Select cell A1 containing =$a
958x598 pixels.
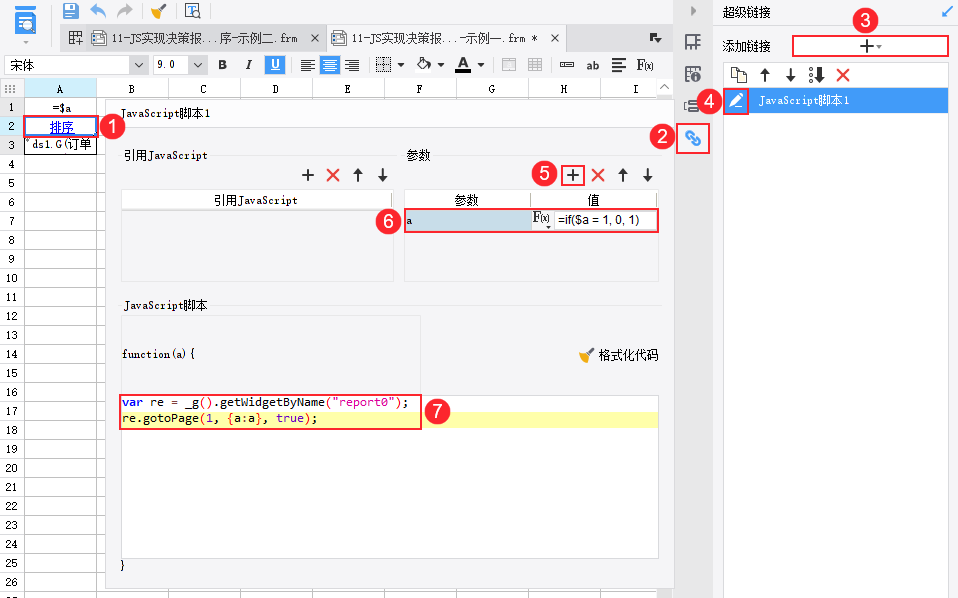60,108
